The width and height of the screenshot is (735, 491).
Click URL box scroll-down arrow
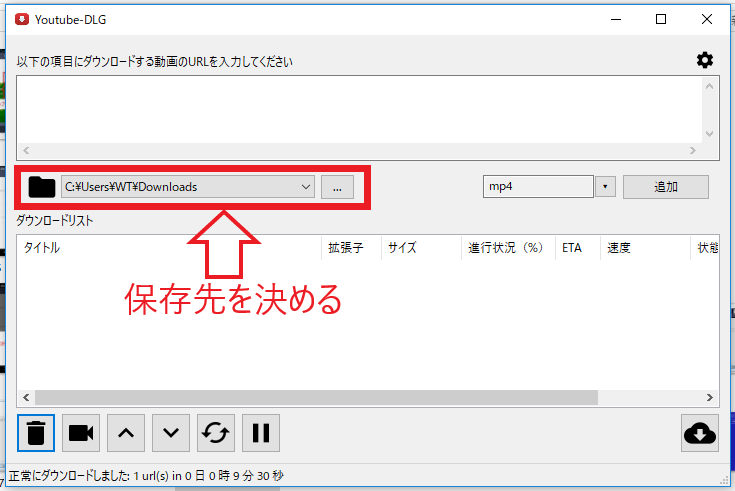pyautogui.click(x=710, y=134)
